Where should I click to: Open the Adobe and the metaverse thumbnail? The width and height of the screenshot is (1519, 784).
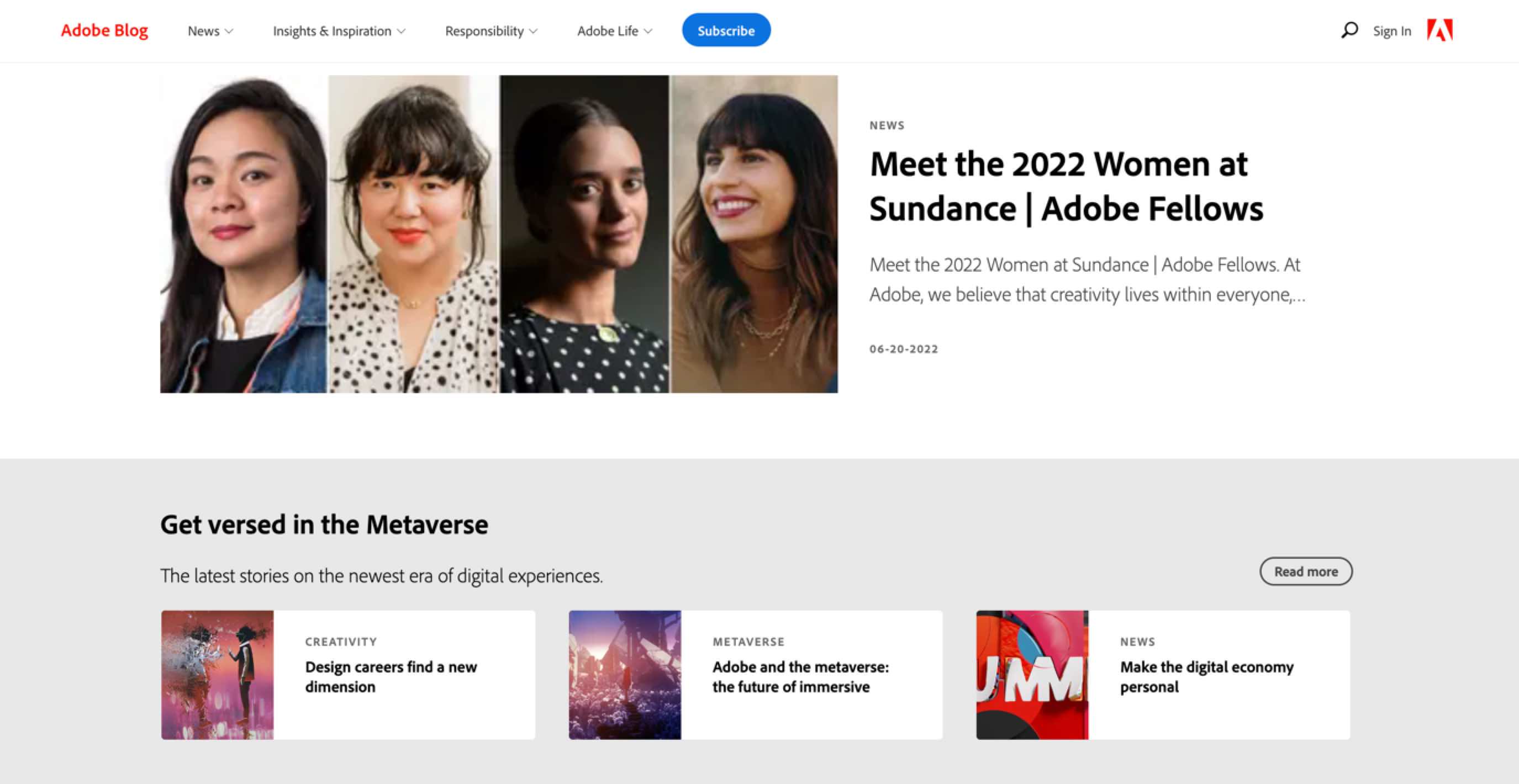click(x=625, y=674)
